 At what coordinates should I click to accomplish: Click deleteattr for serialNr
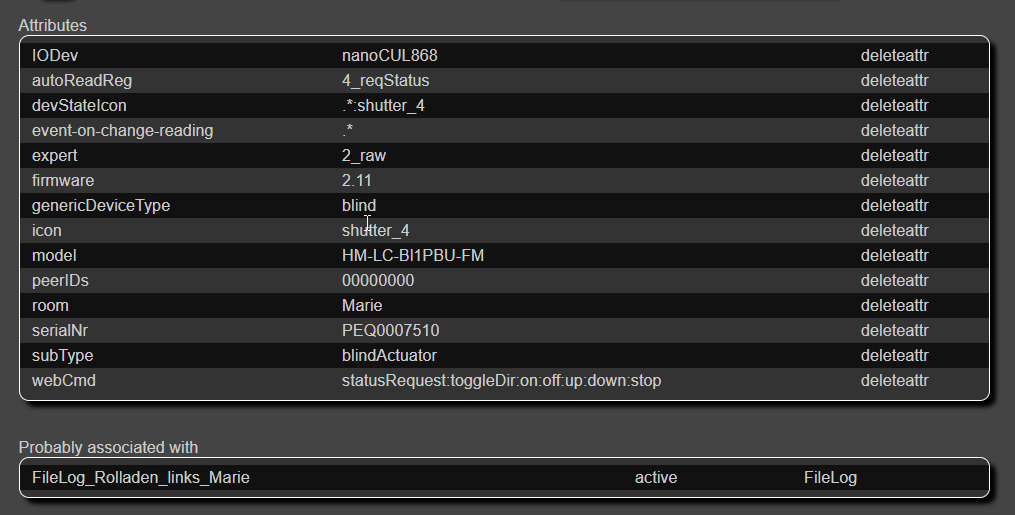click(895, 331)
